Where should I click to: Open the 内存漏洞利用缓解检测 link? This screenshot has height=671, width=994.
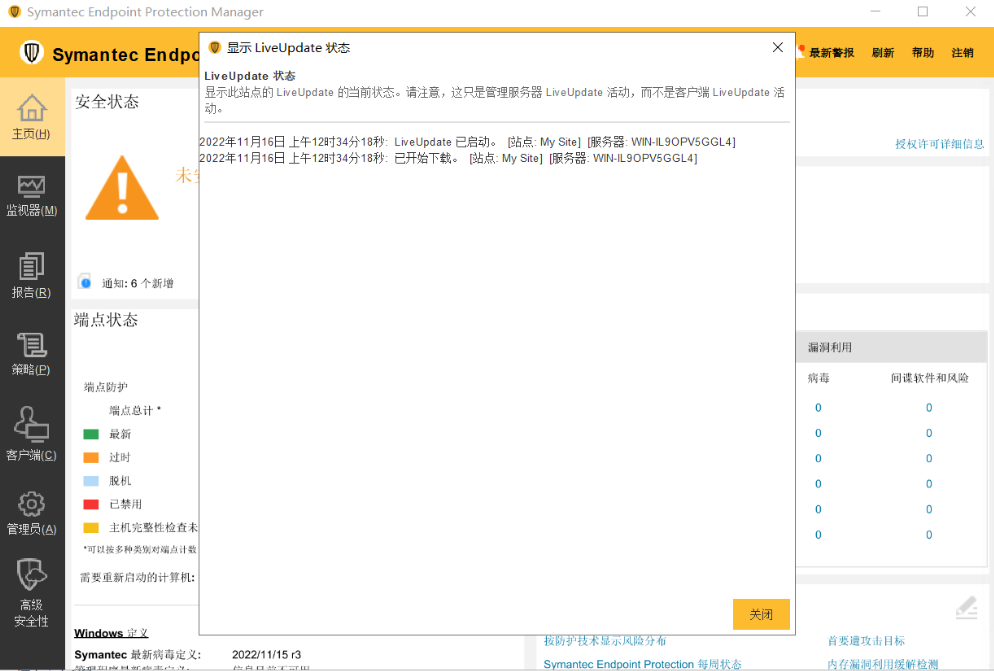point(882,664)
